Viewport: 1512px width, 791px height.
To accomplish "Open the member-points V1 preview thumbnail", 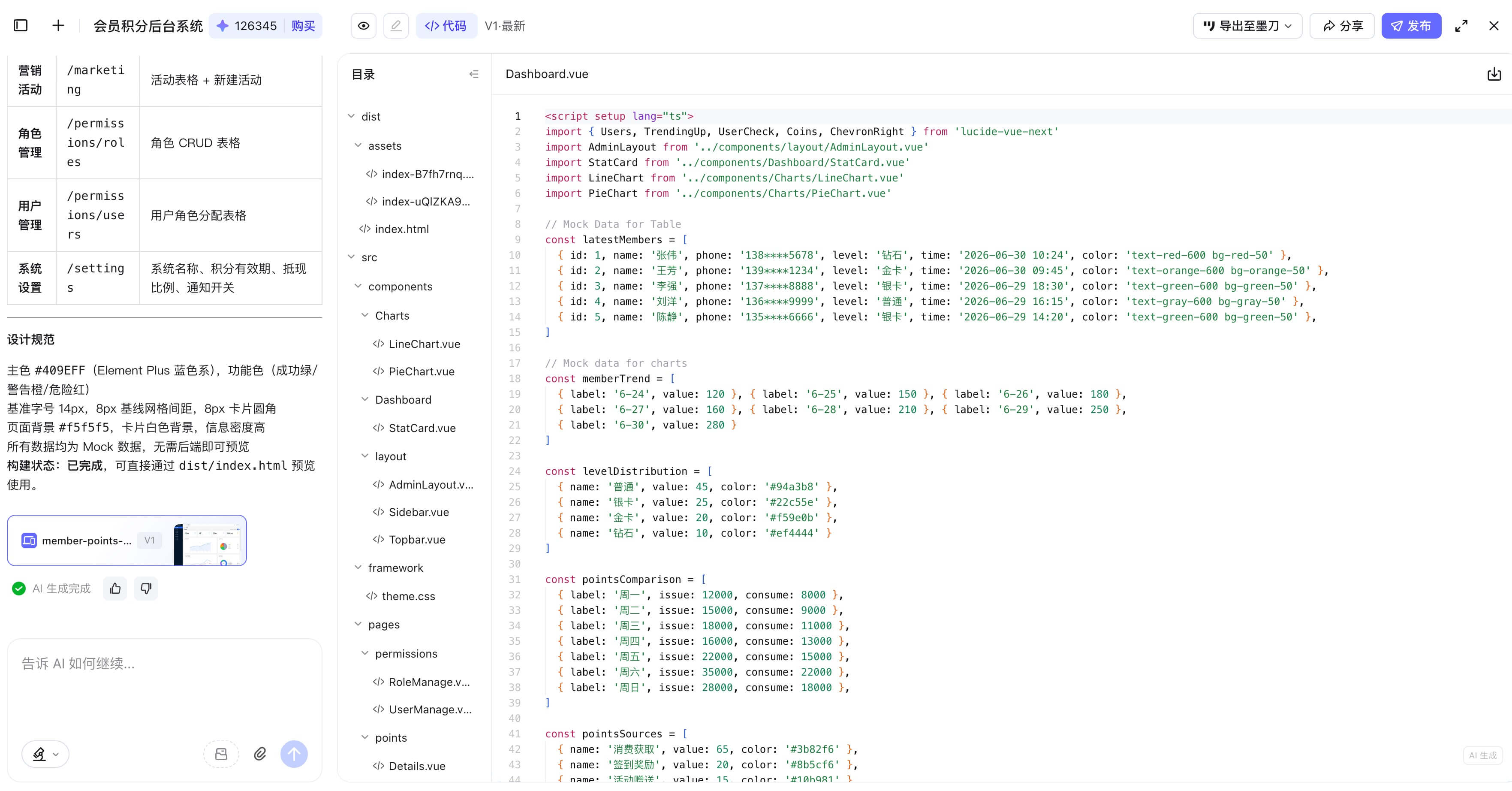I will click(127, 540).
